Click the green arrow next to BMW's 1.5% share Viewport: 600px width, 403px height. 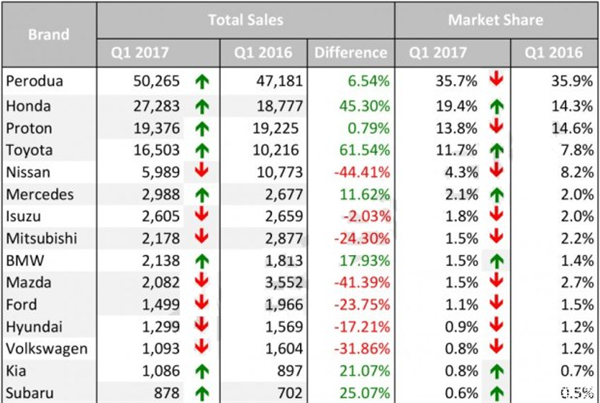[496, 261]
